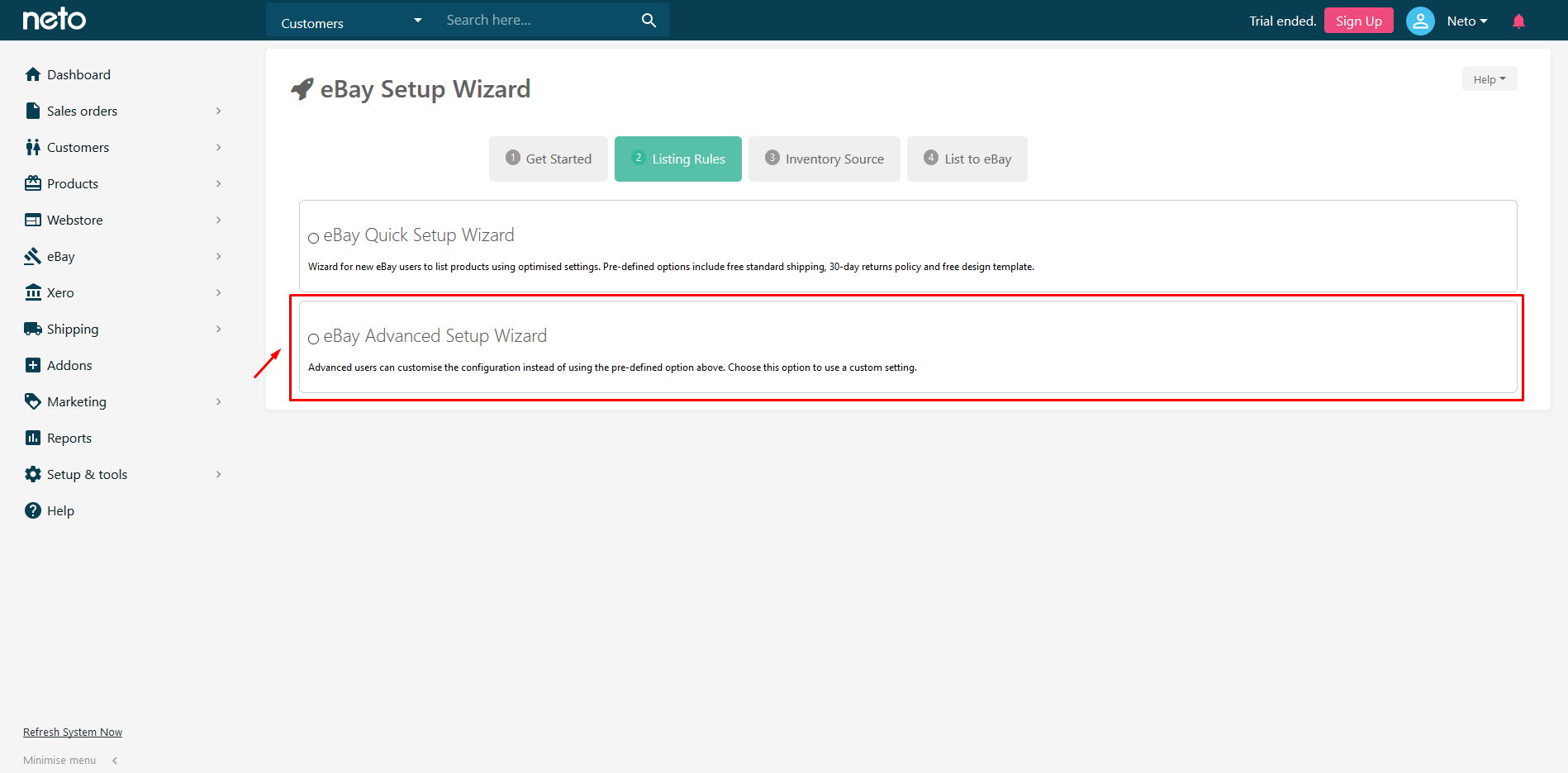The height and width of the screenshot is (773, 1568).
Task: Expand Sales orders submenu chevron
Action: click(x=219, y=111)
